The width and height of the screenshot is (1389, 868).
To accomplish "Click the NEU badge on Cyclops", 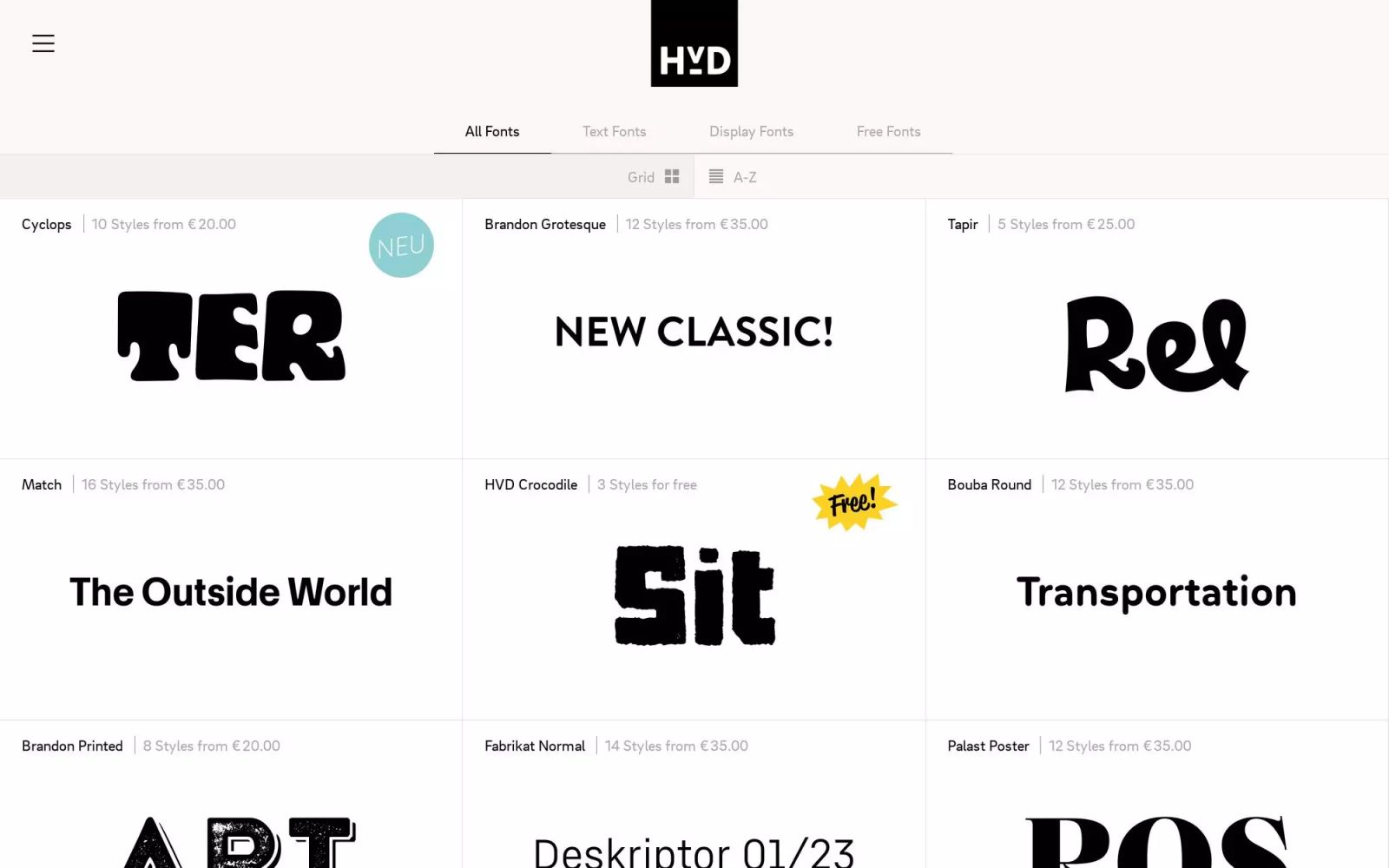I will [401, 246].
